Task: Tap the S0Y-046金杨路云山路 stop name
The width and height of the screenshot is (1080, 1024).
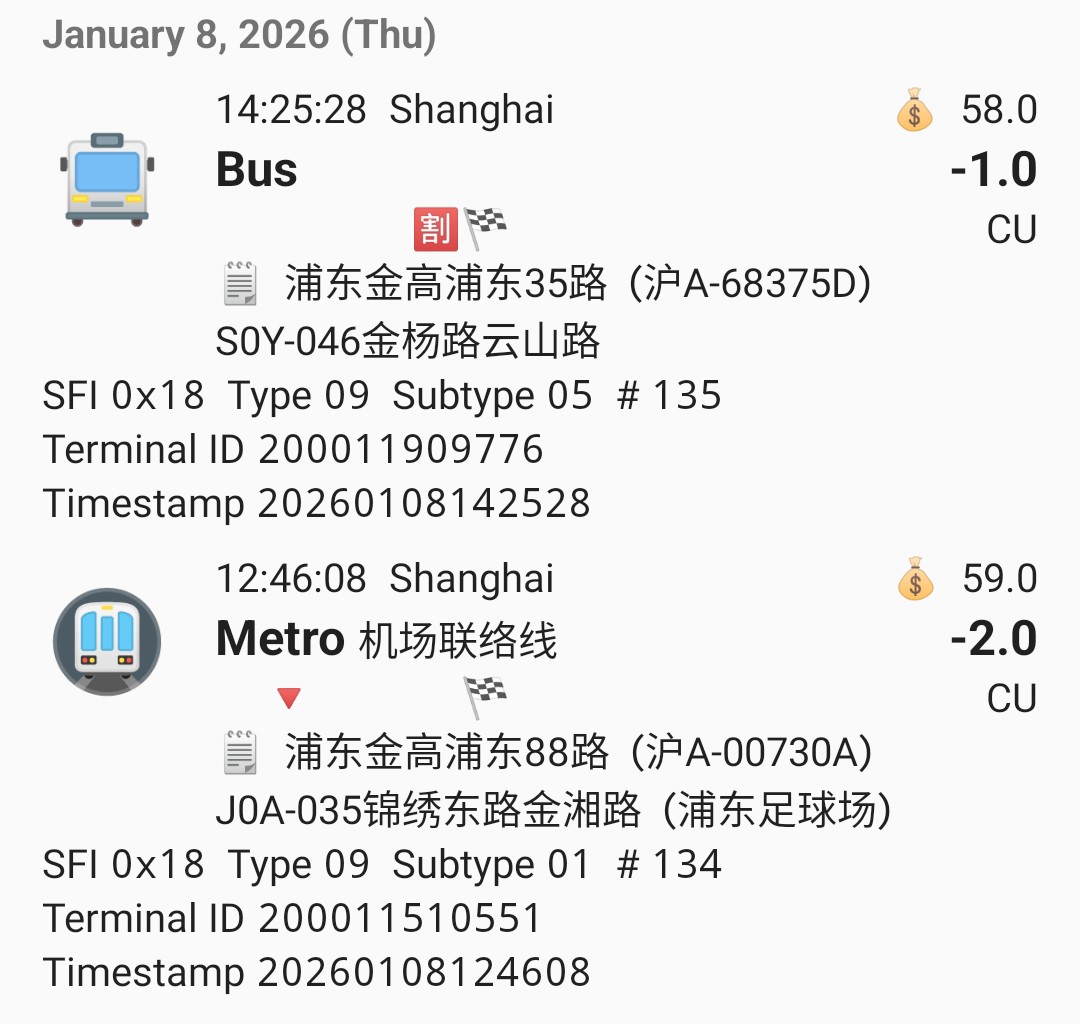Action: [408, 342]
